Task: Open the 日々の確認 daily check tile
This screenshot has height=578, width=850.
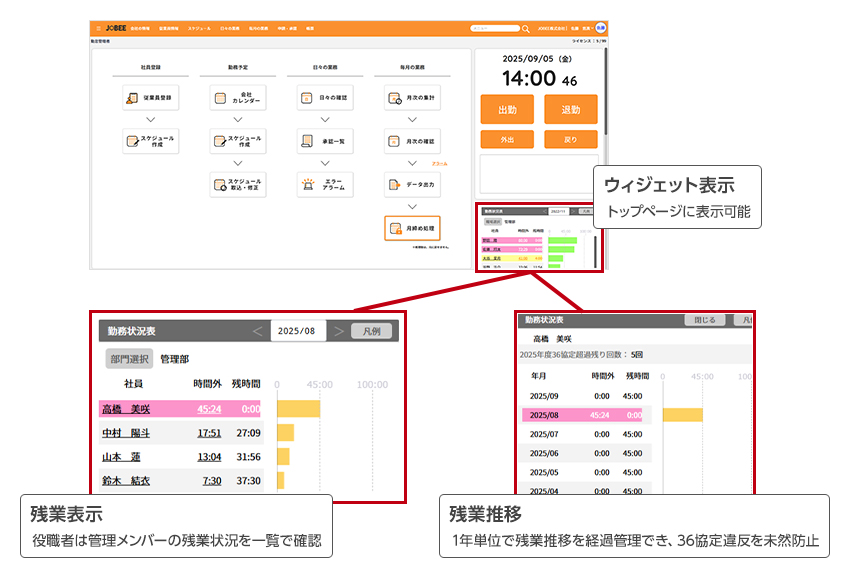Action: click(x=325, y=98)
